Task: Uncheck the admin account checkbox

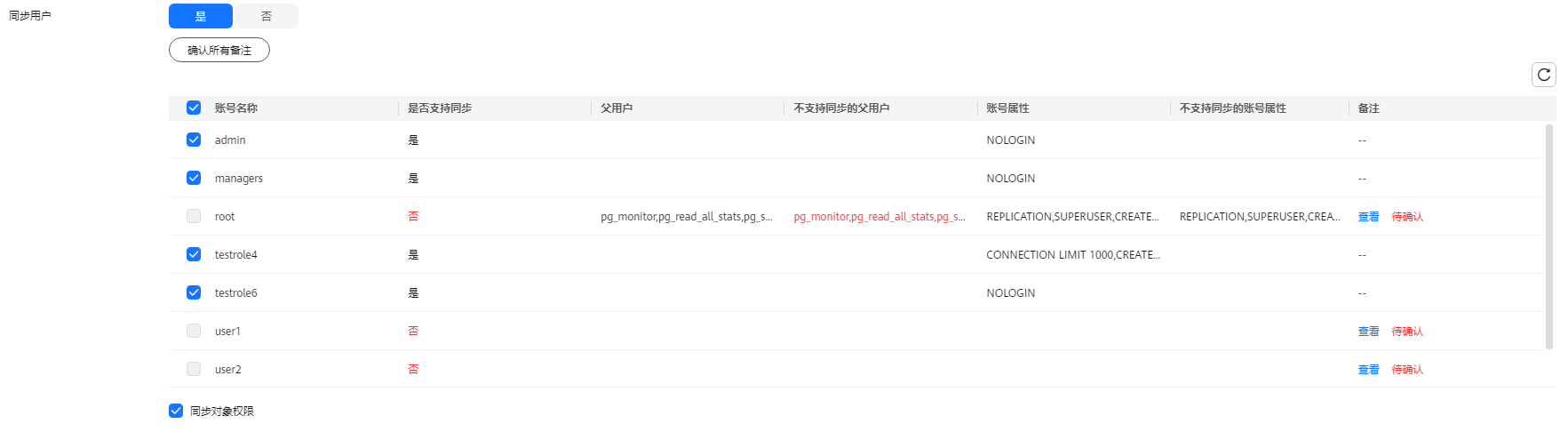Action: (194, 140)
